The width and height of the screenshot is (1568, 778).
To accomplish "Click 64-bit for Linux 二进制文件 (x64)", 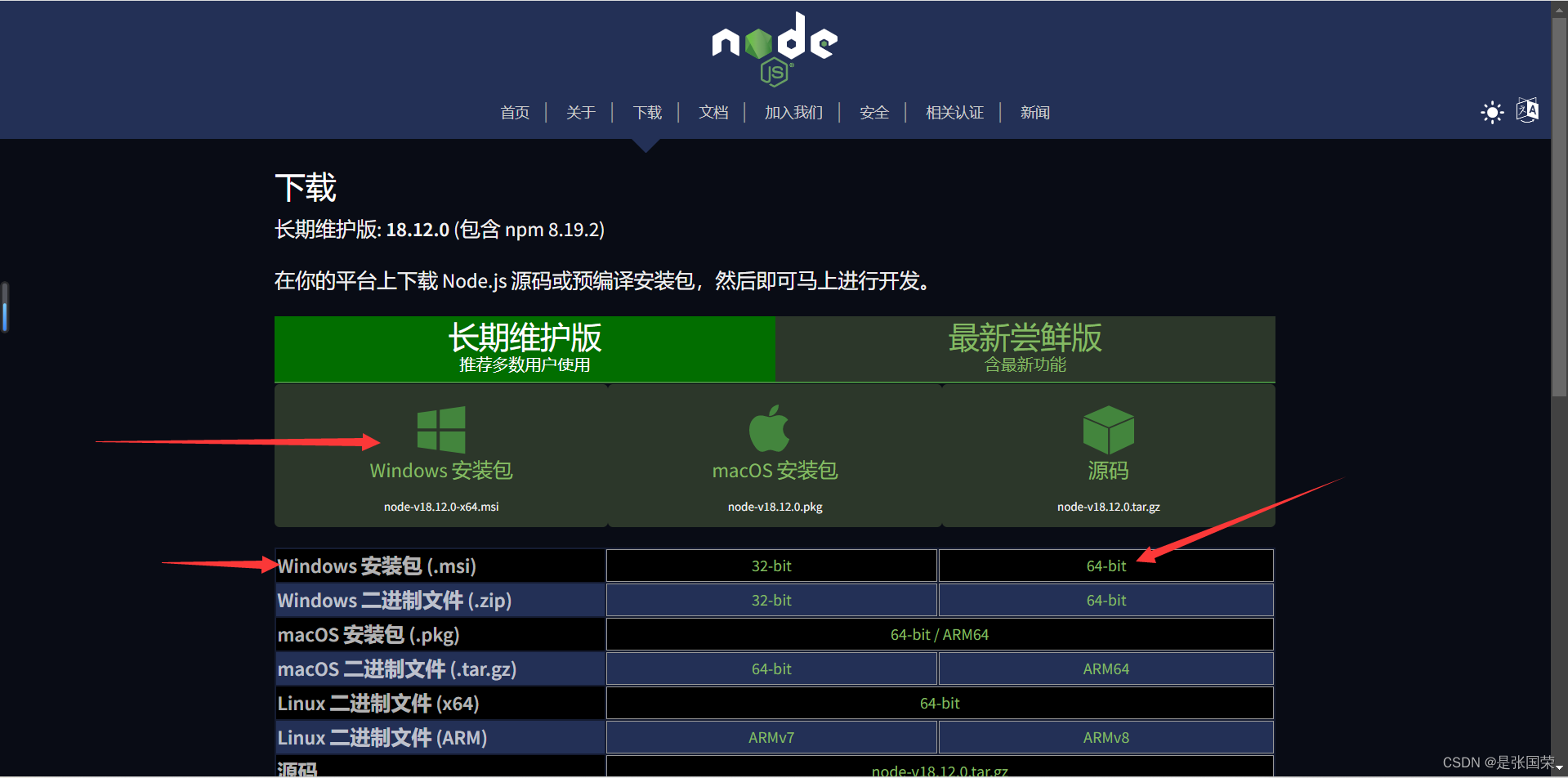I will pos(940,703).
